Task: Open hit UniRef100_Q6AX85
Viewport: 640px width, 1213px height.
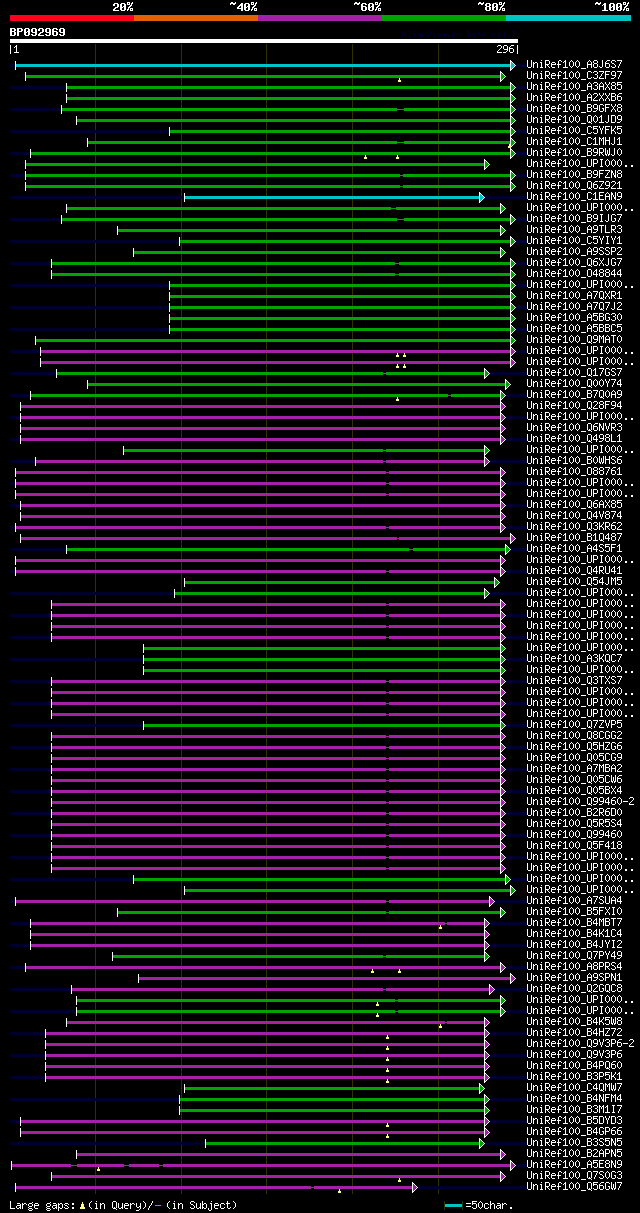Action: tap(574, 504)
